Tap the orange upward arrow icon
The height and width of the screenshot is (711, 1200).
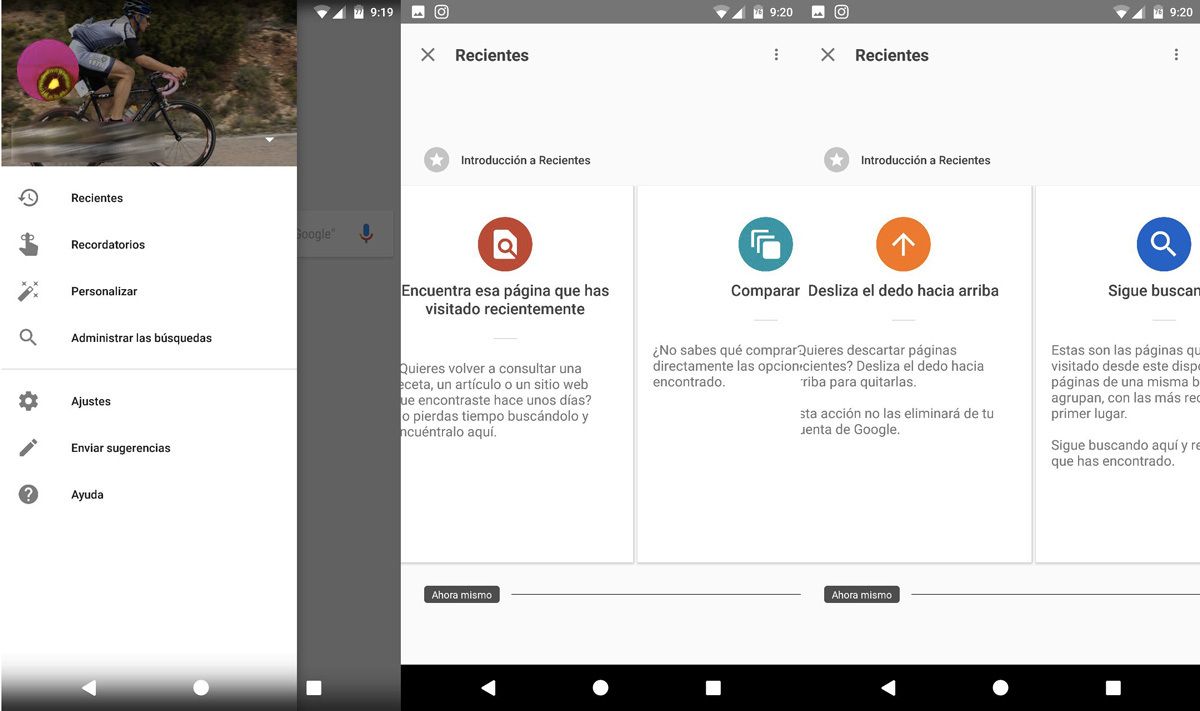pyautogui.click(x=903, y=244)
